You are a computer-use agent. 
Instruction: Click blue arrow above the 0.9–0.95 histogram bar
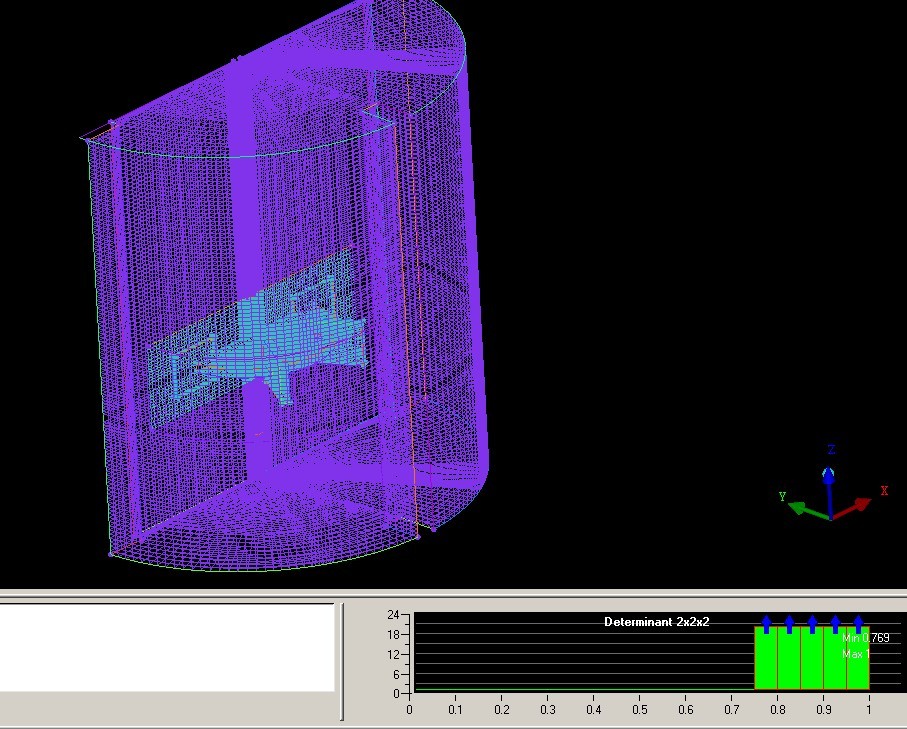pyautogui.click(x=835, y=624)
